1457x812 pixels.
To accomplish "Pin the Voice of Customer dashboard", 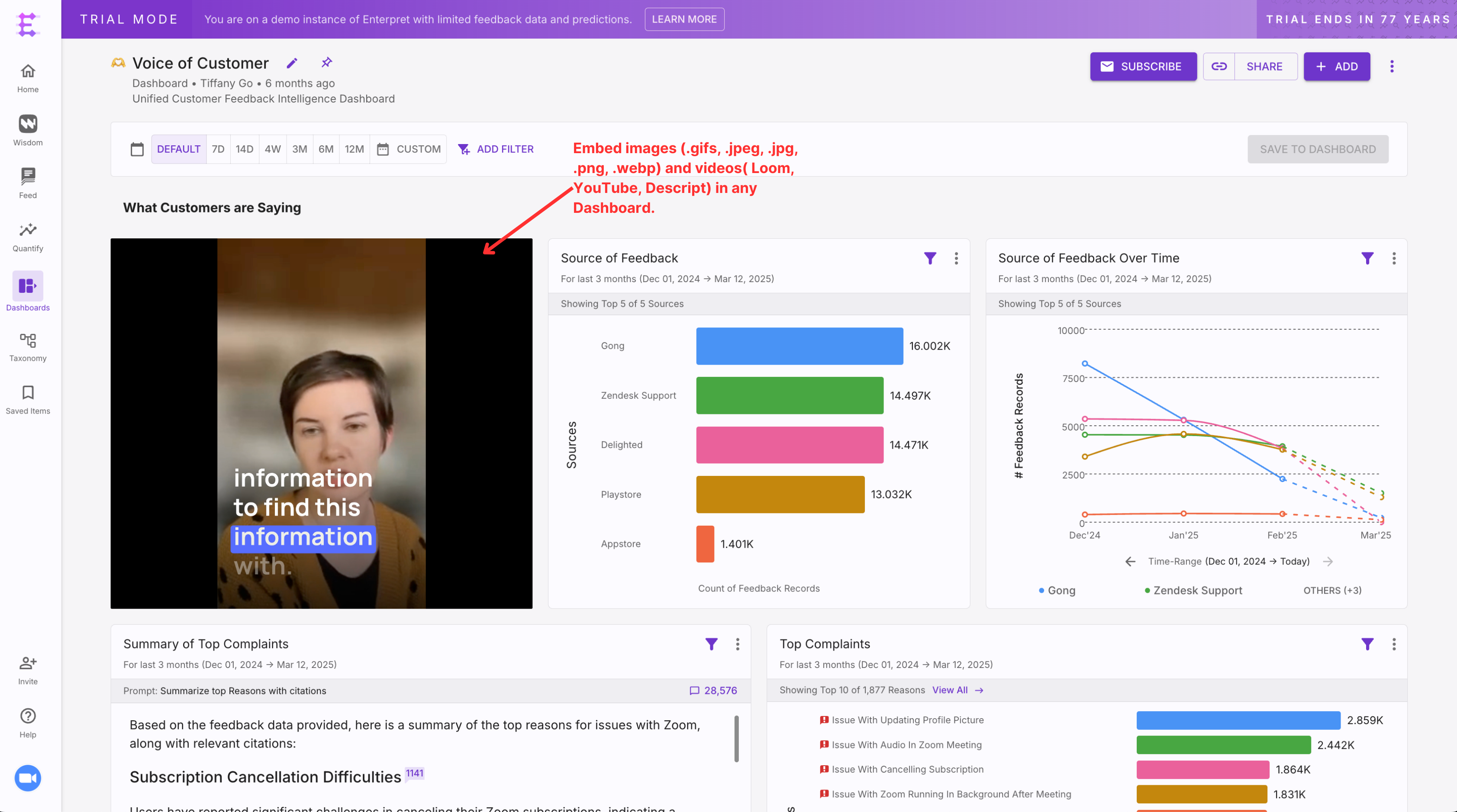I will pos(326,63).
